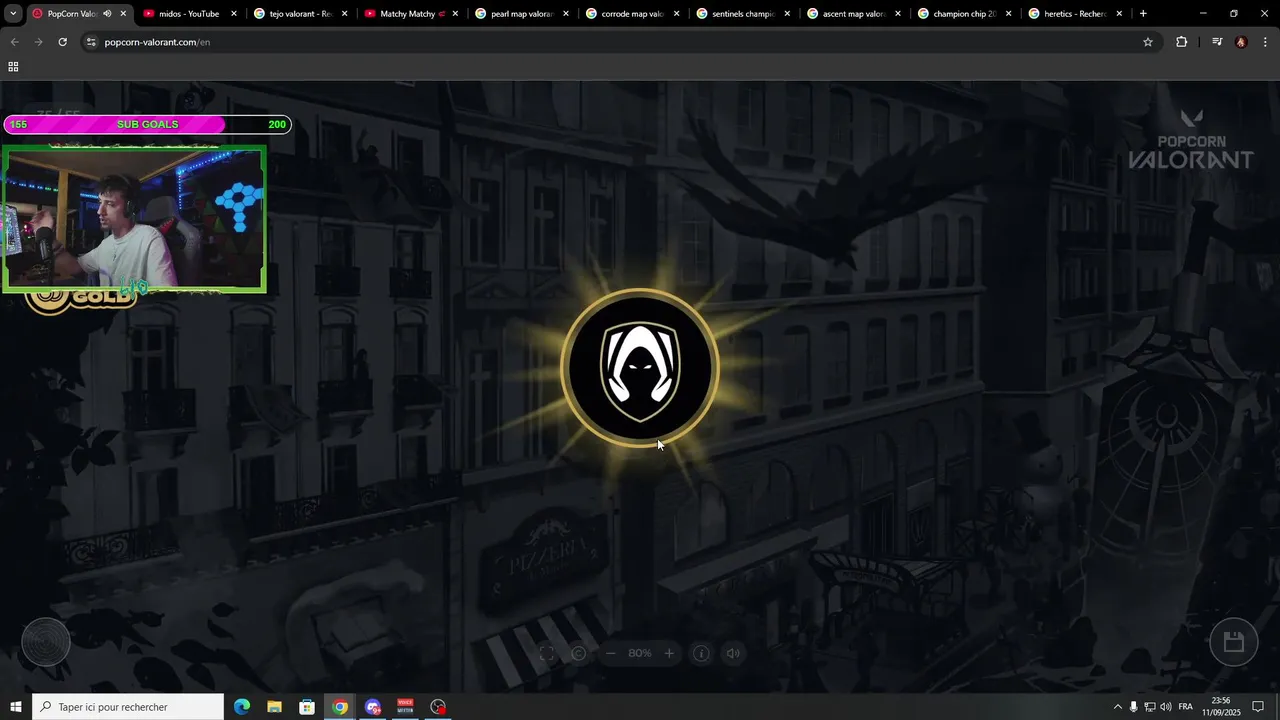Increase zoom with the plus button
1280x720 pixels.
click(669, 653)
